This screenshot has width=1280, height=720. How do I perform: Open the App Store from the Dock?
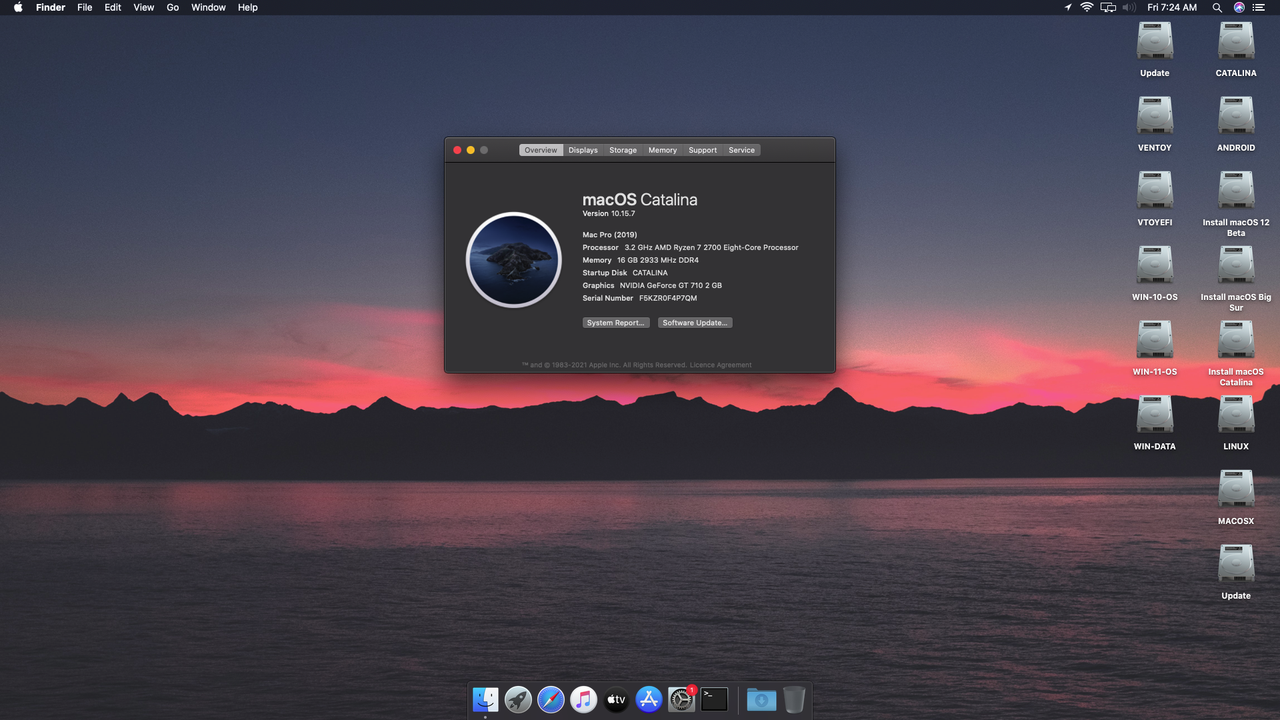point(648,699)
